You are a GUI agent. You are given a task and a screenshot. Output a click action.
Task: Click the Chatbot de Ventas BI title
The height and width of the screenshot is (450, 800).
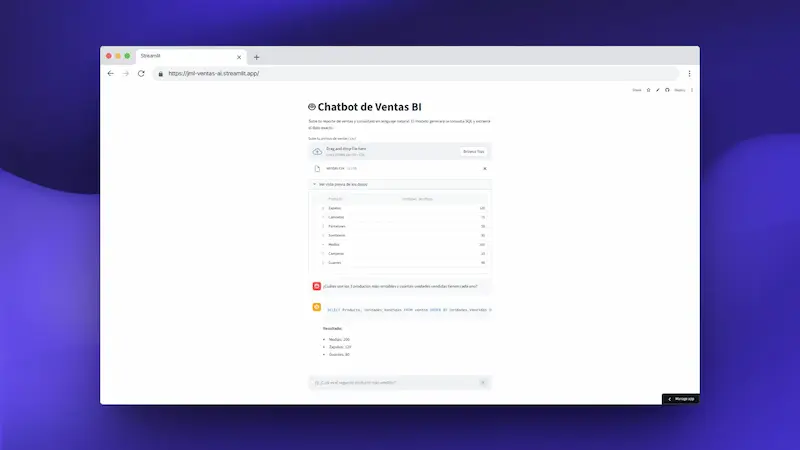coord(369,107)
